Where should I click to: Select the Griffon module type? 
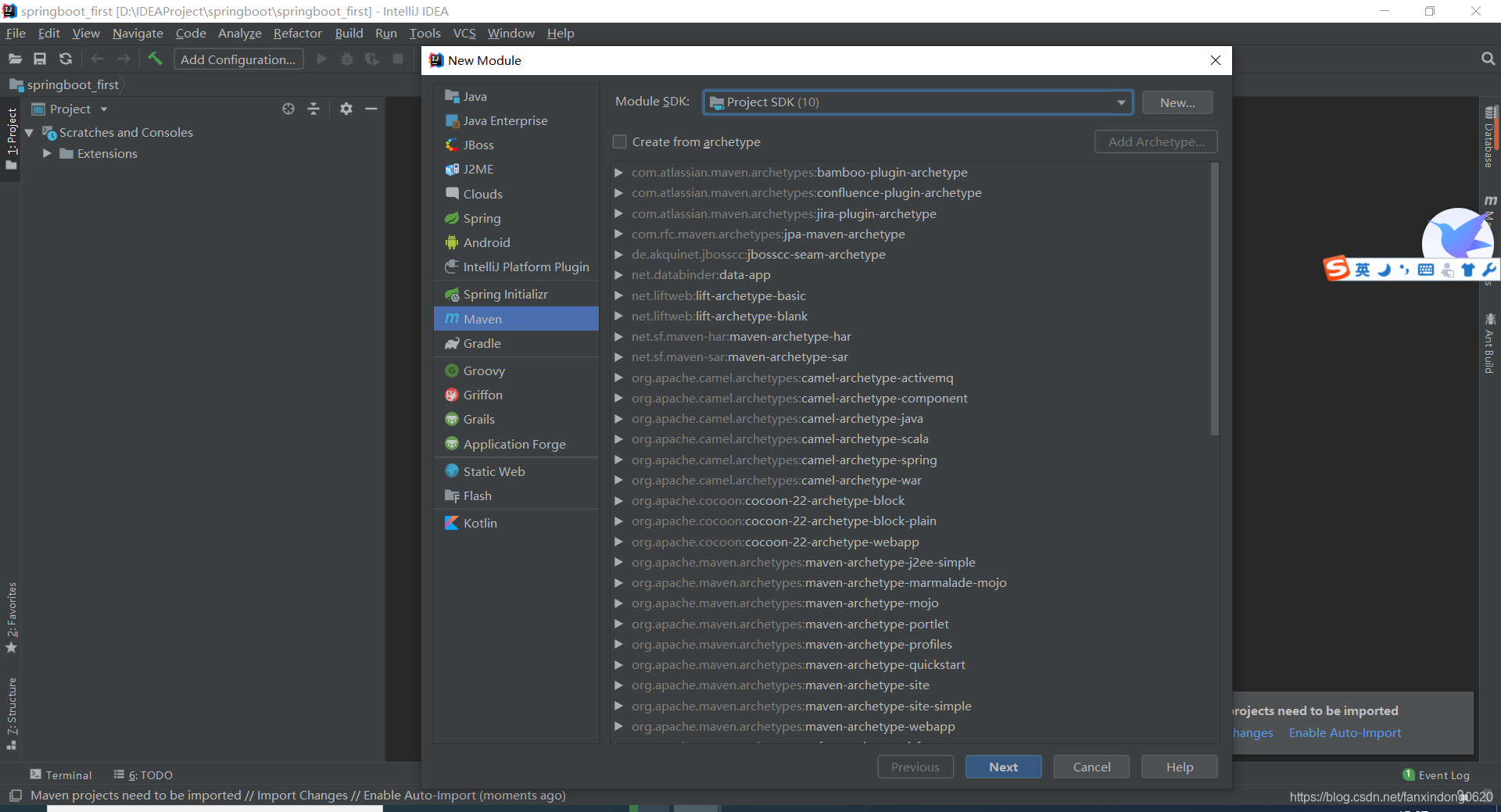point(516,395)
